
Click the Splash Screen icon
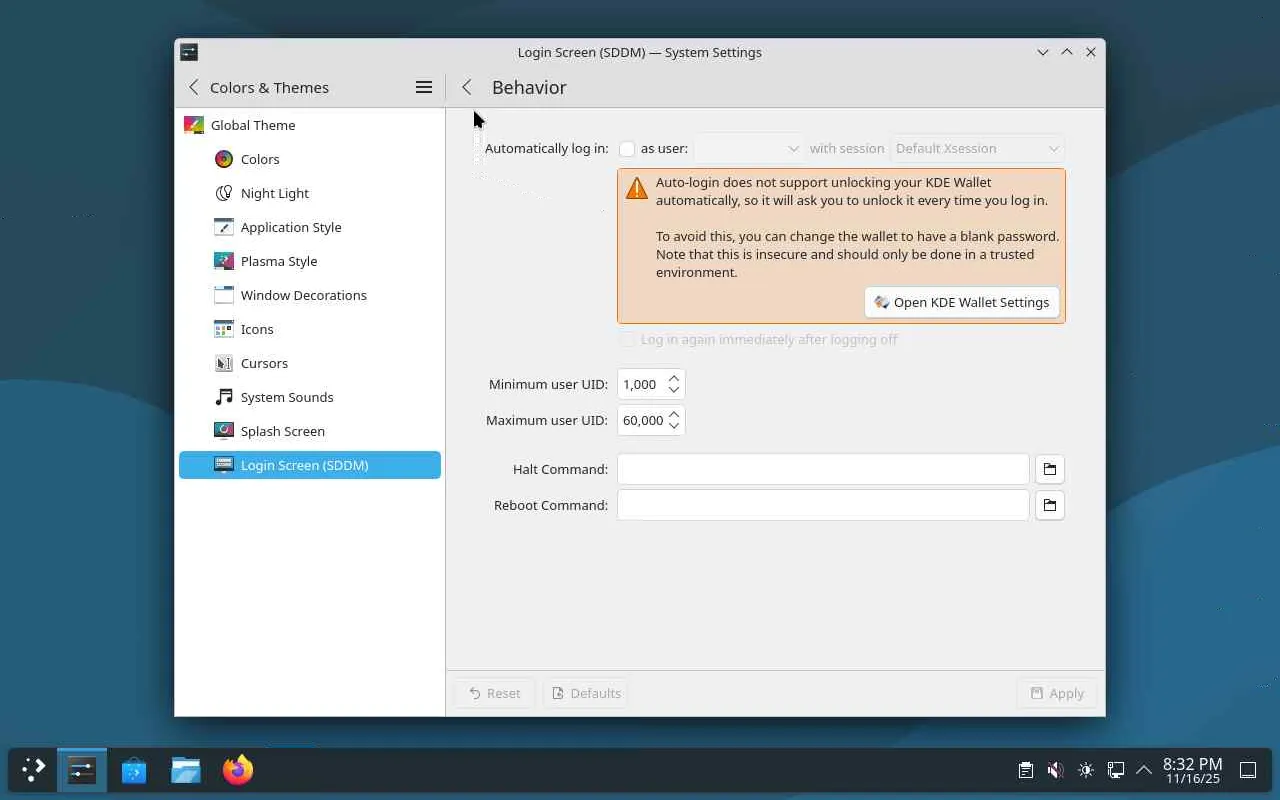pos(224,431)
